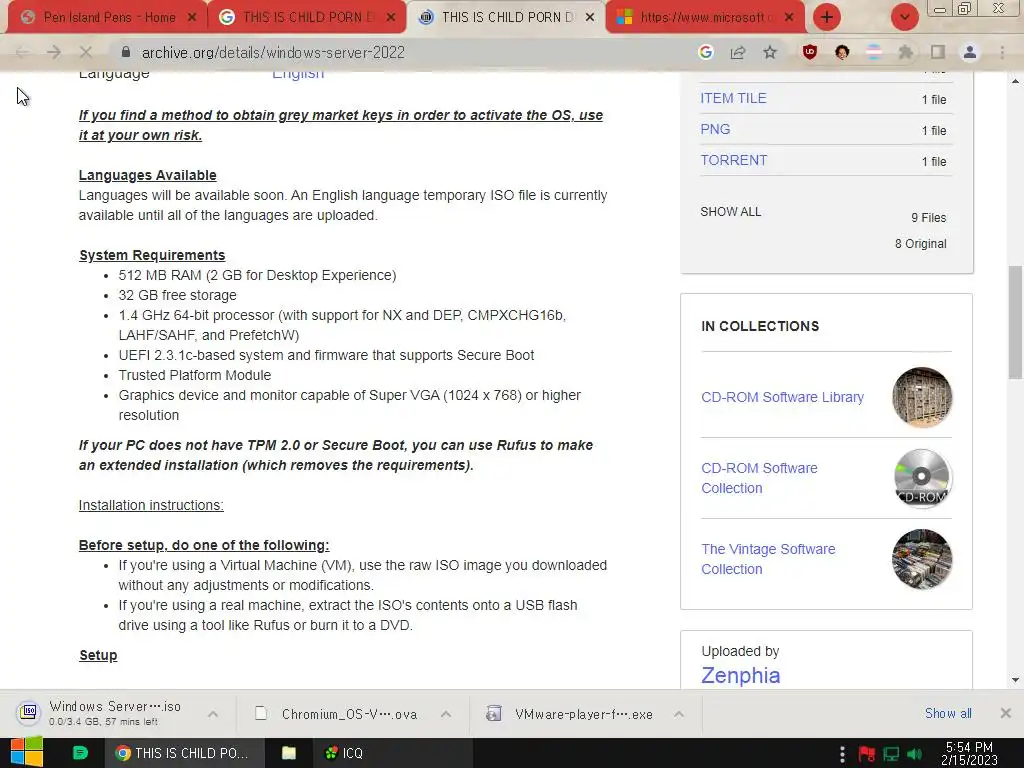Open the tab search dropdown arrow

pyautogui.click(x=904, y=17)
